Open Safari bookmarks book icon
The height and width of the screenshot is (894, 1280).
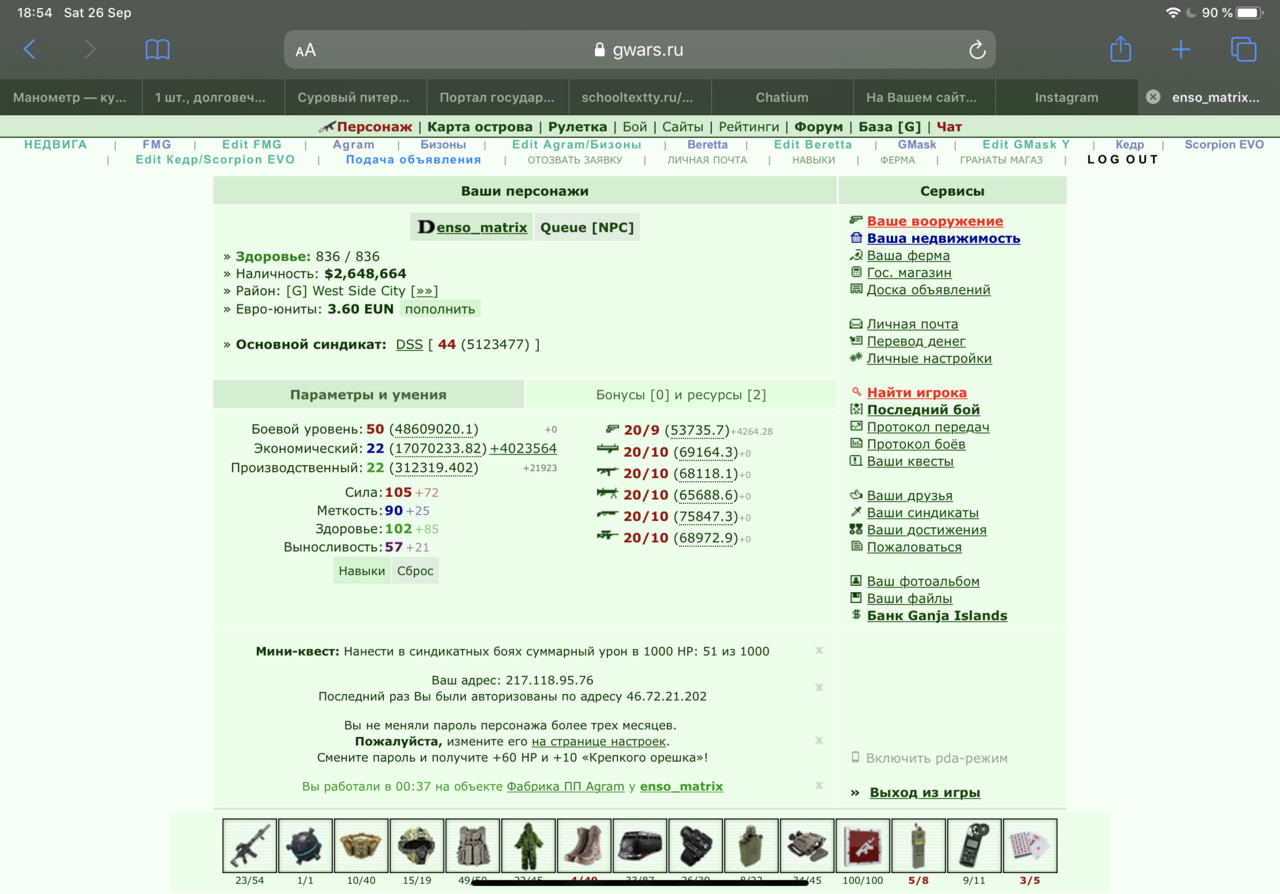point(157,49)
